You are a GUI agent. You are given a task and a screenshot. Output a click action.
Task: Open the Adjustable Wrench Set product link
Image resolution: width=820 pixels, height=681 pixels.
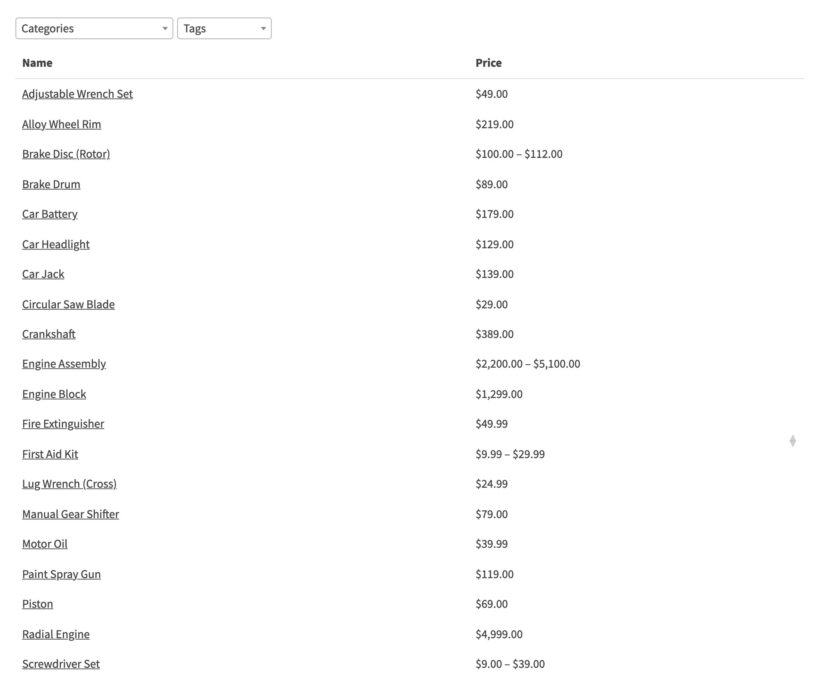77,94
